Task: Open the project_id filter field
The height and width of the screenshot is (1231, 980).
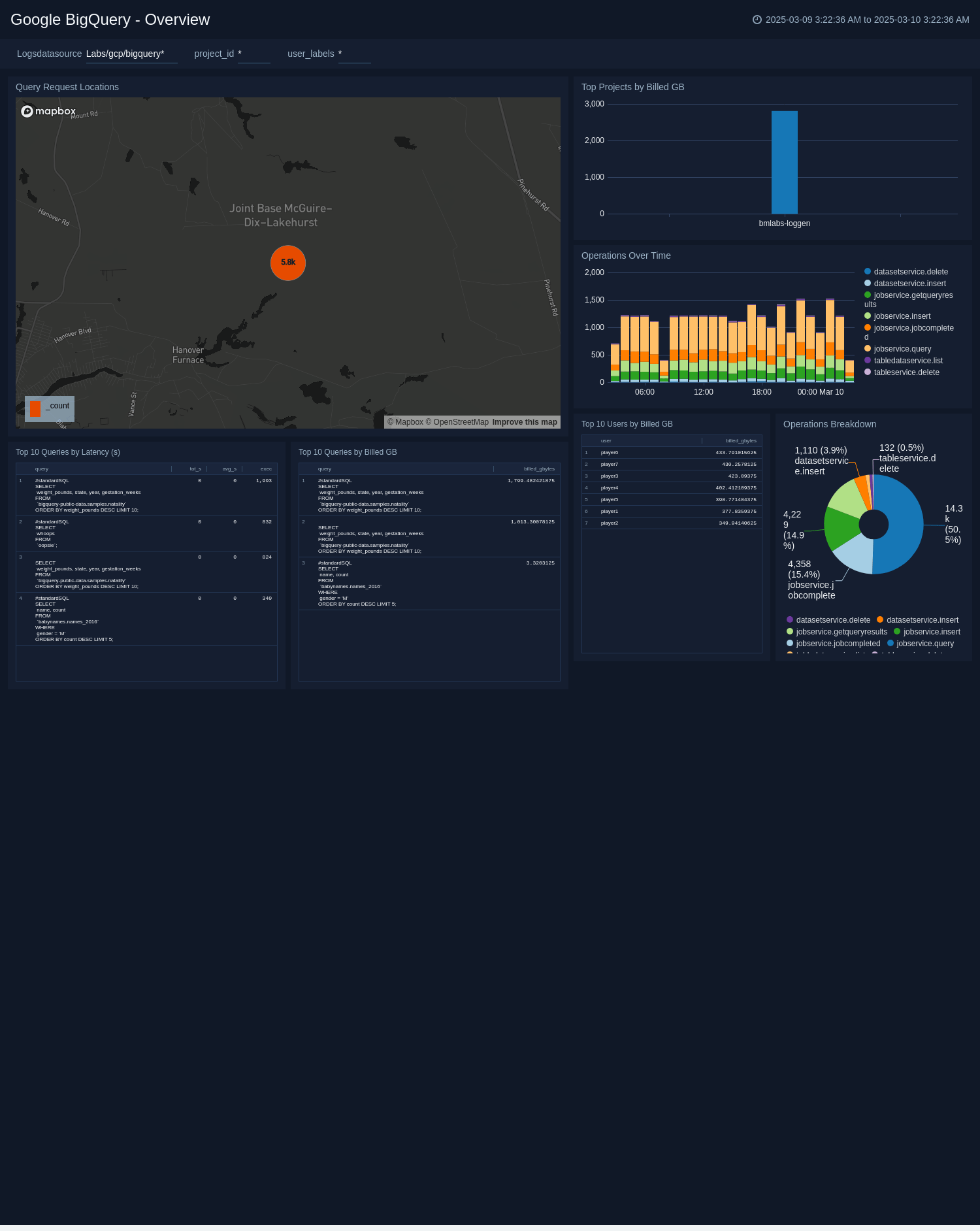Action: point(253,54)
